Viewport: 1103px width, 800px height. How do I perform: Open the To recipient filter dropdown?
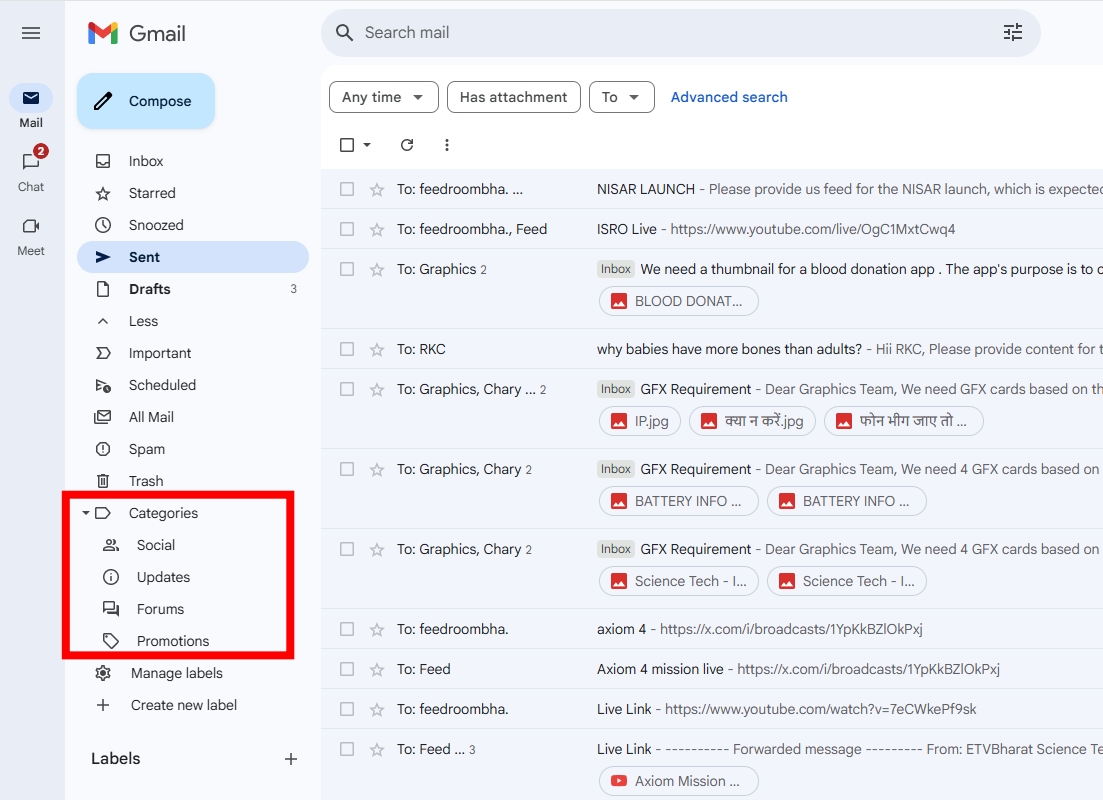(621, 97)
